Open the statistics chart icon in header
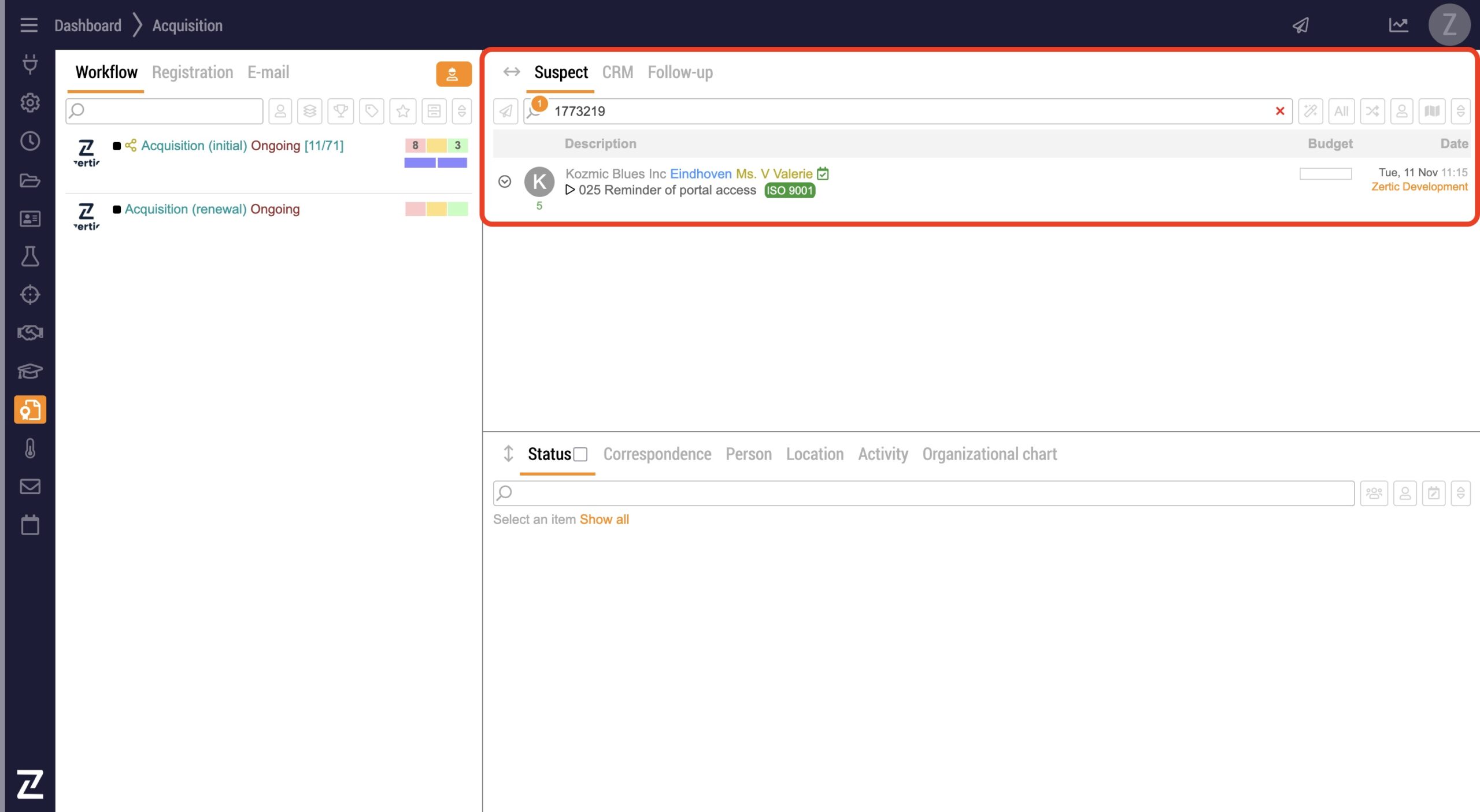This screenshot has width=1480, height=812. tap(1398, 25)
